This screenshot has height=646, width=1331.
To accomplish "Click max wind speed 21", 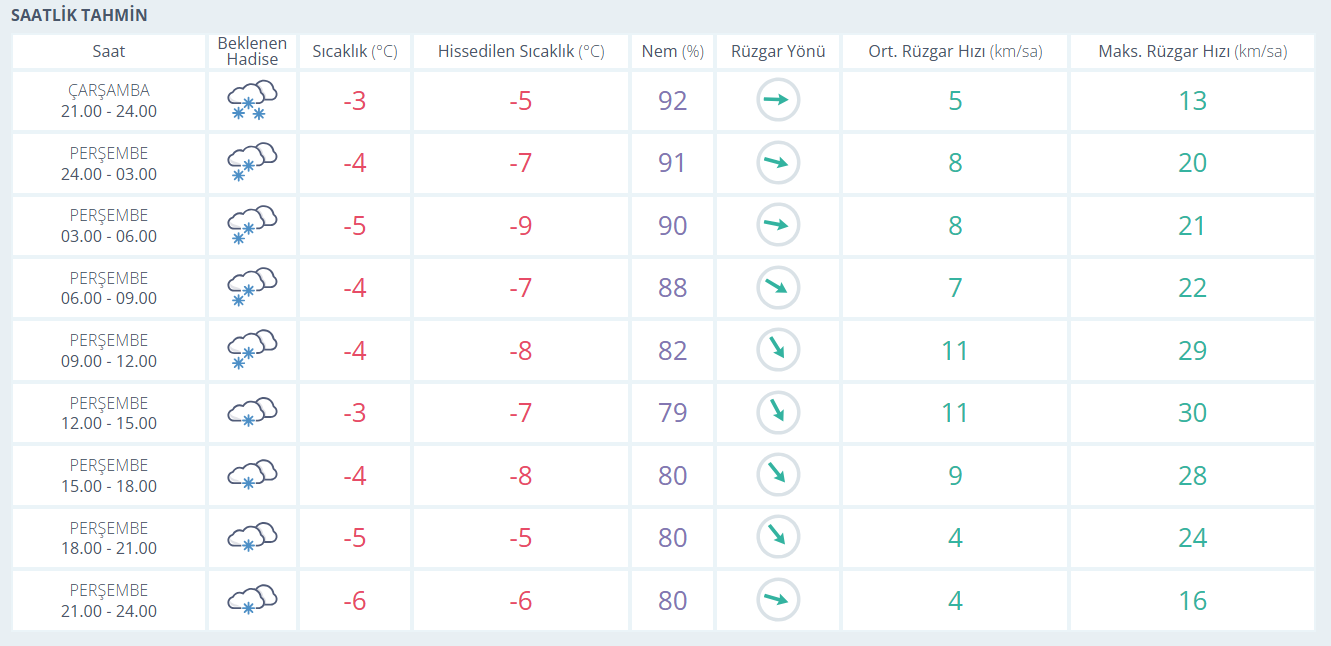I will click(x=1192, y=226).
